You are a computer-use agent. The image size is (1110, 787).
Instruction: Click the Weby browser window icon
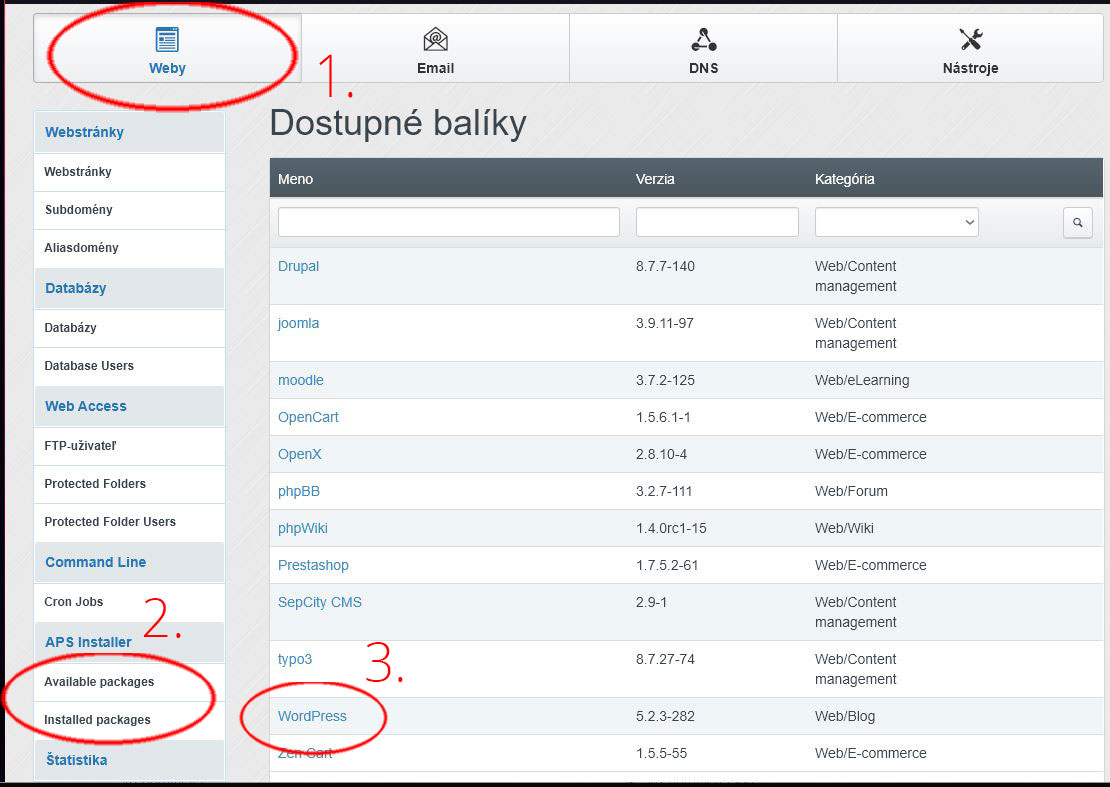point(167,40)
